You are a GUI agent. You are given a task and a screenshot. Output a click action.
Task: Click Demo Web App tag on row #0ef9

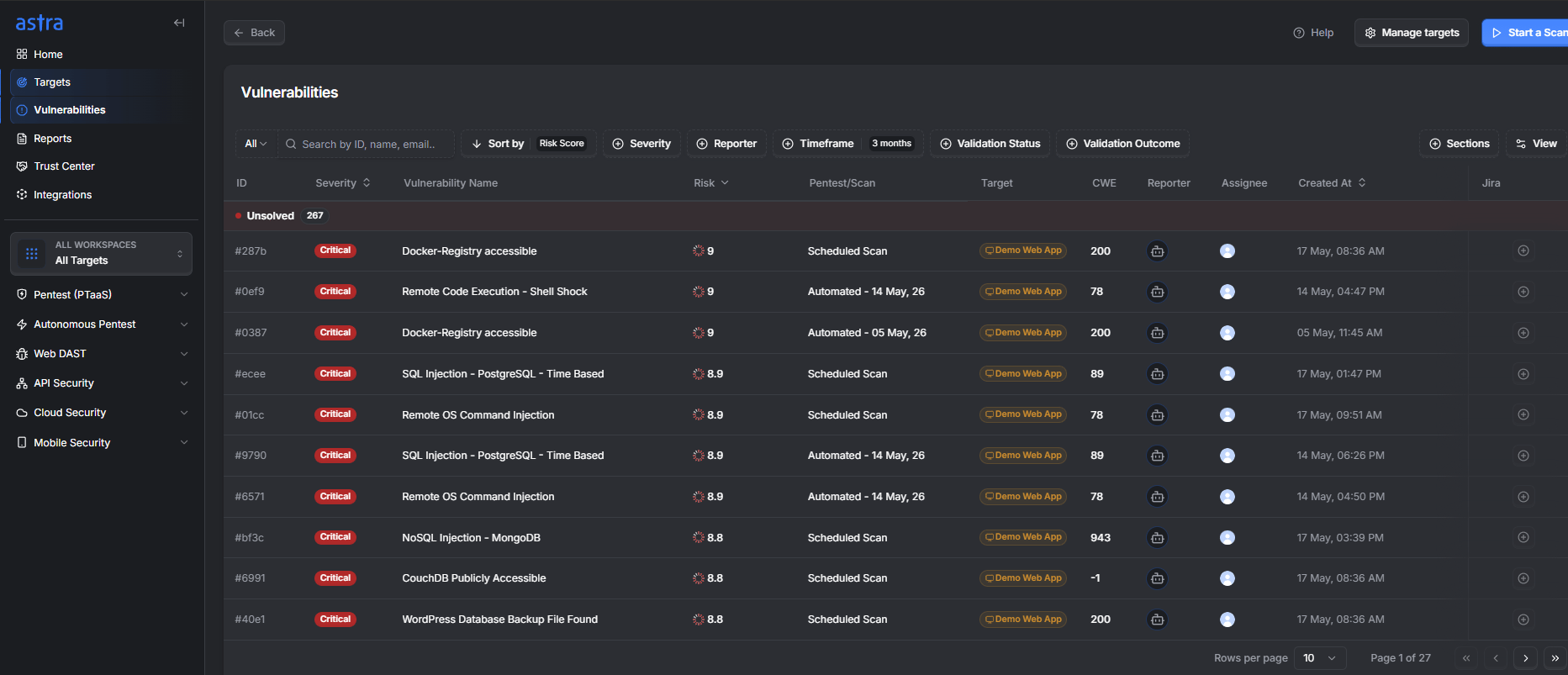pos(1023,292)
